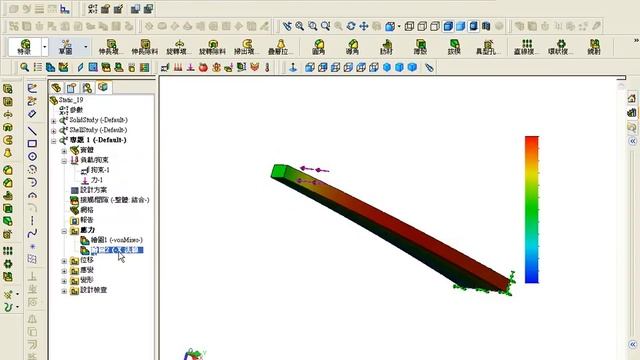The image size is (640, 360).
Task: Collapse the 應力 (Stress) folder
Action: [x=64, y=231]
